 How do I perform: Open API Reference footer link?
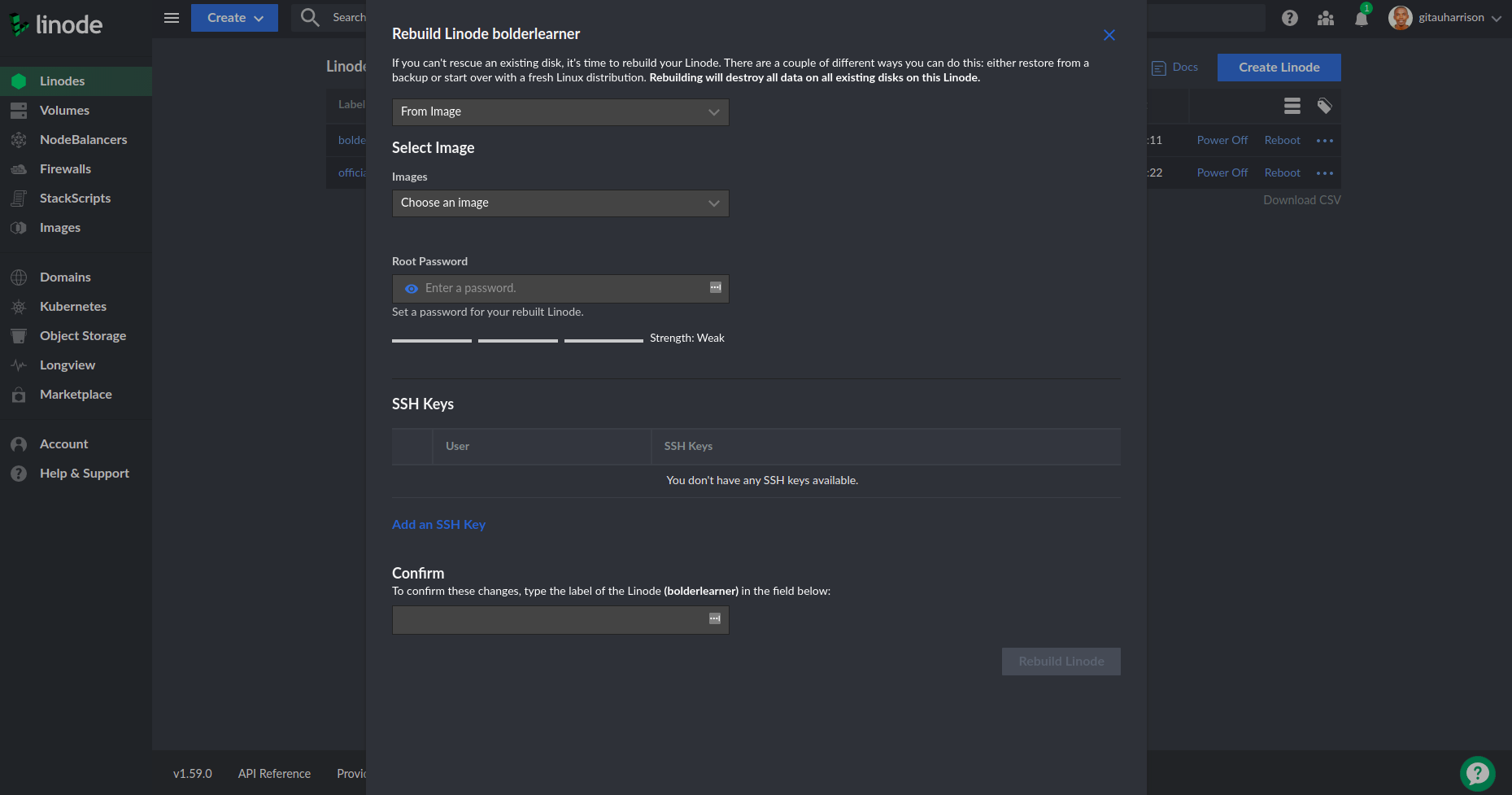point(274,774)
